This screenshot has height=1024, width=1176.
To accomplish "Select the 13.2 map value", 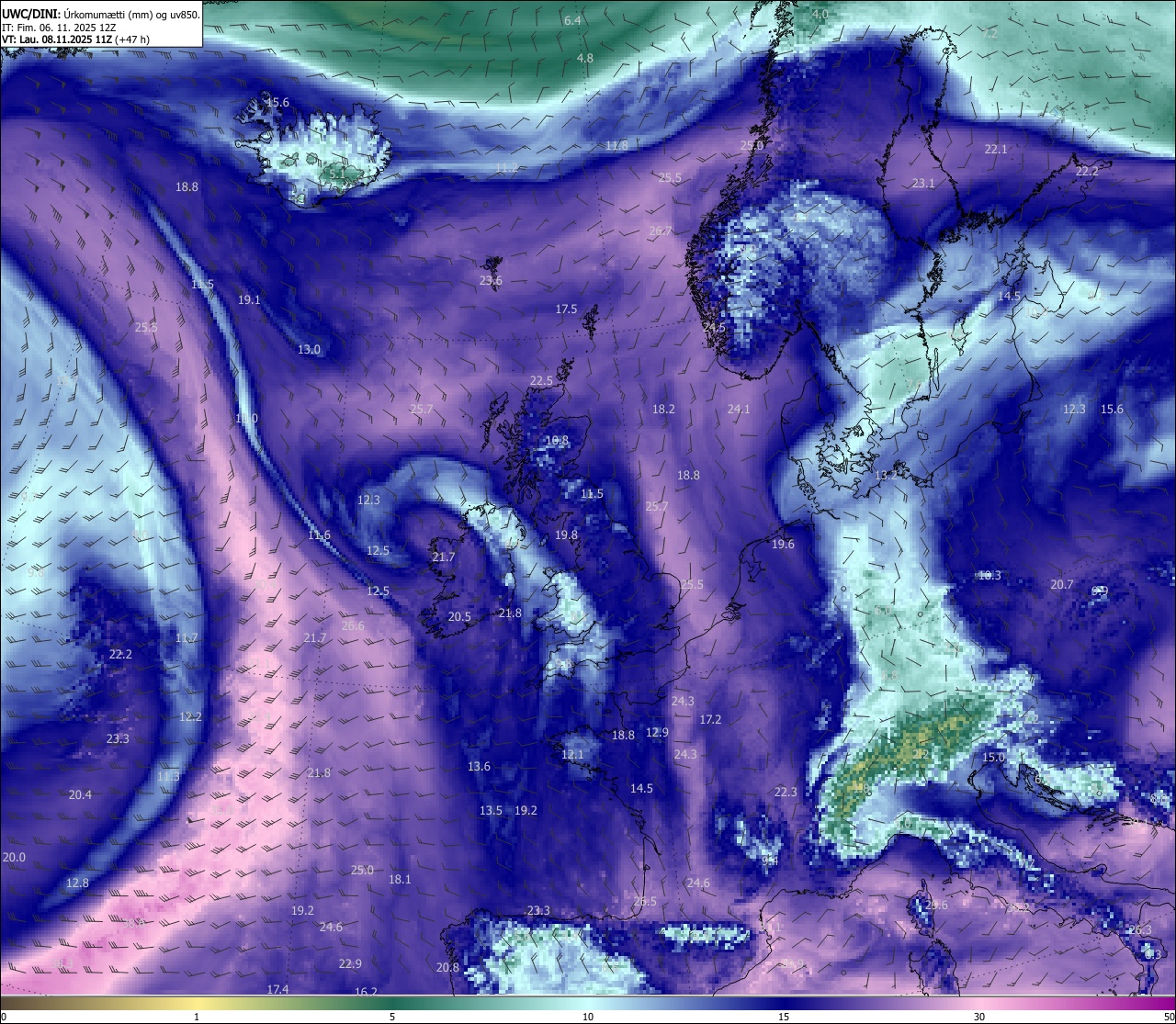I will pos(886,476).
